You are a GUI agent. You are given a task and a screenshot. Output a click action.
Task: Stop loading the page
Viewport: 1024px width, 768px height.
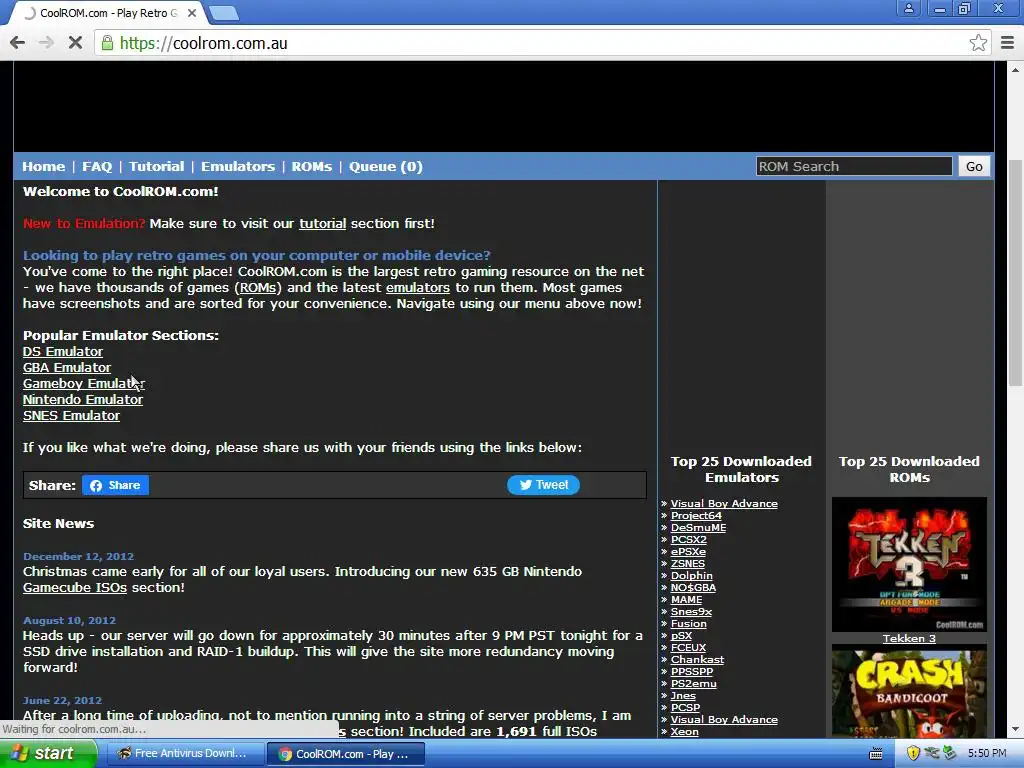click(75, 43)
